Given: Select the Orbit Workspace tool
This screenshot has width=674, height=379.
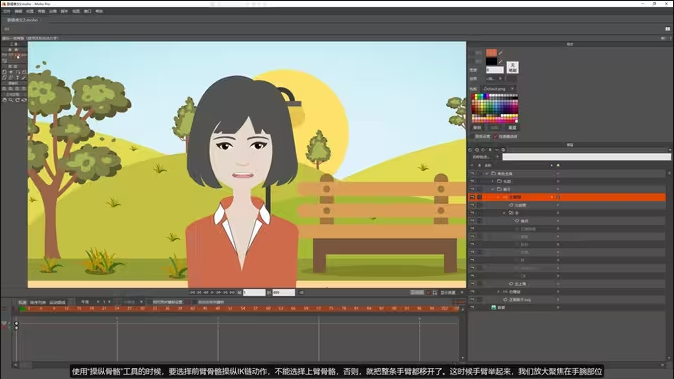Looking at the screenshot, I should [x=24, y=100].
